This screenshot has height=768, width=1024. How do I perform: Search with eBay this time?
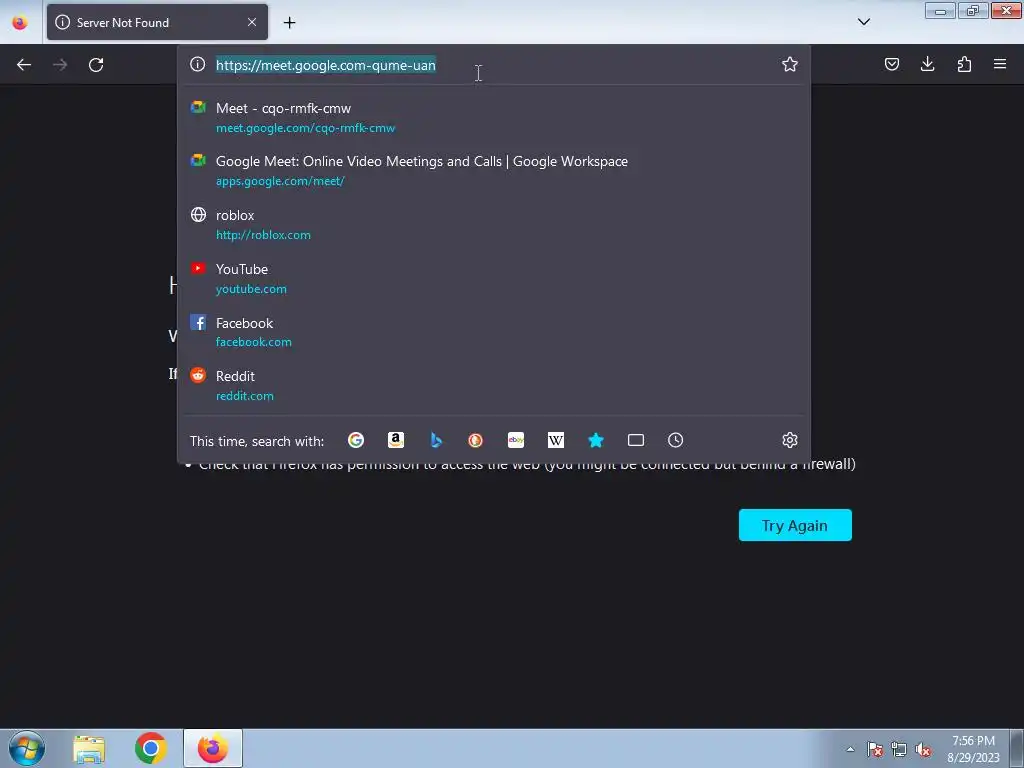[x=516, y=440]
